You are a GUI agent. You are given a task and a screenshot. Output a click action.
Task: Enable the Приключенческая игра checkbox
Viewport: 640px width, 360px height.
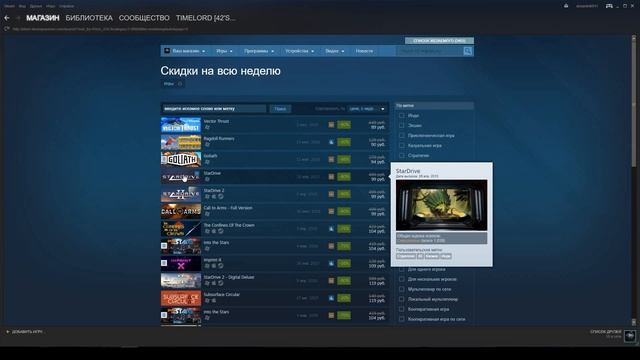[x=402, y=136]
